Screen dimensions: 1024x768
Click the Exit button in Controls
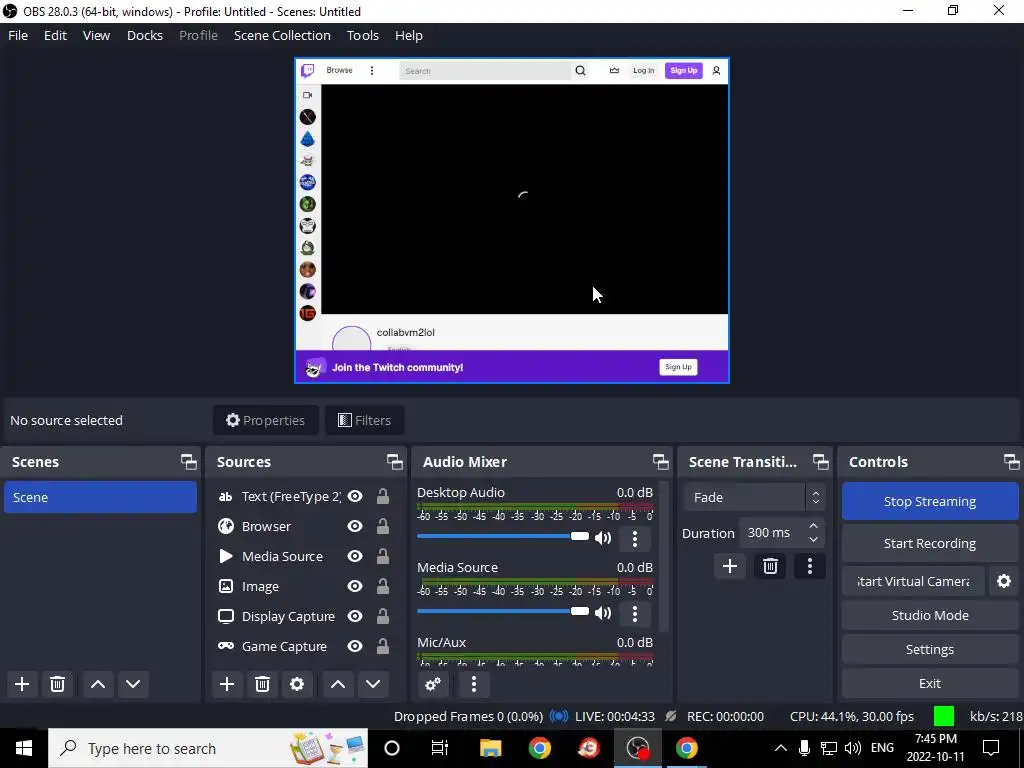(930, 683)
